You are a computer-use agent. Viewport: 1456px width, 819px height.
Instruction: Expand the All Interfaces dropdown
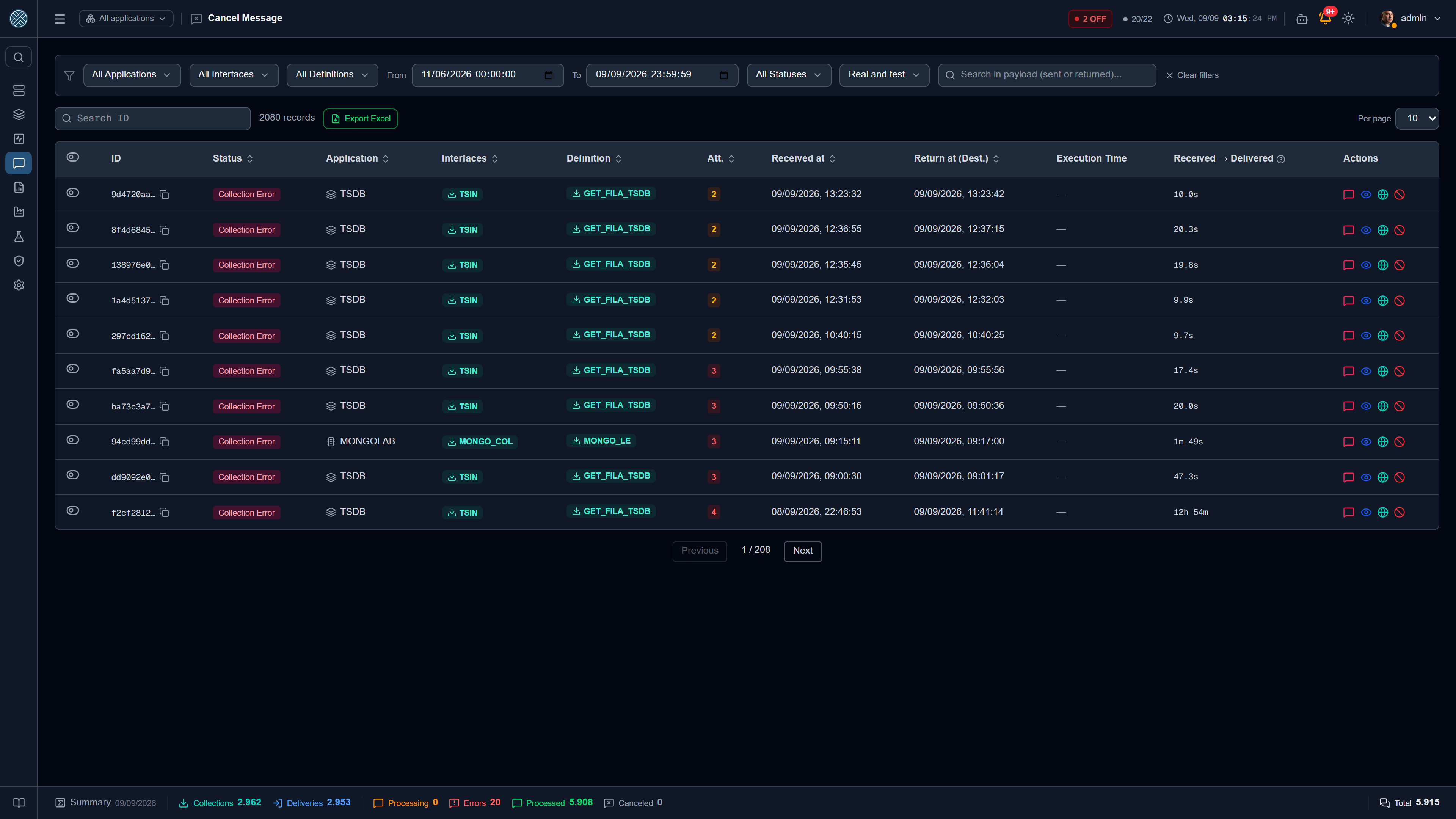(x=234, y=75)
